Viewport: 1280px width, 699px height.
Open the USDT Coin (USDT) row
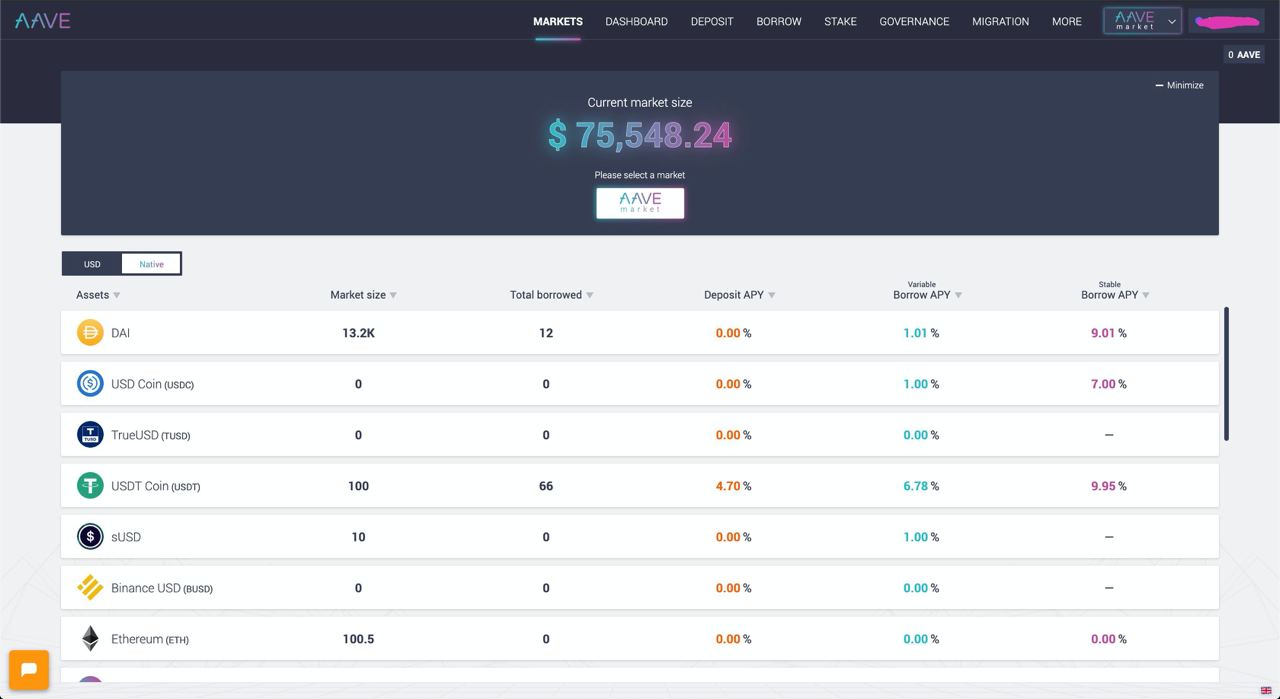pyautogui.click(x=640, y=485)
